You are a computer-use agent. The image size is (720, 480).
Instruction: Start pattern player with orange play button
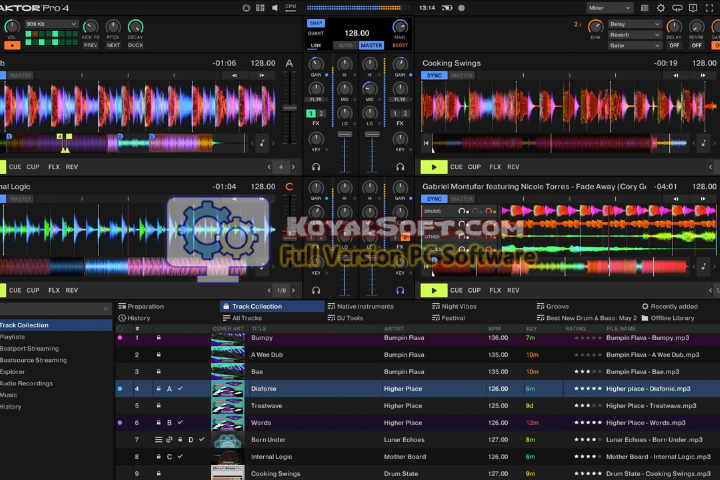pyautogui.click(x=12, y=45)
